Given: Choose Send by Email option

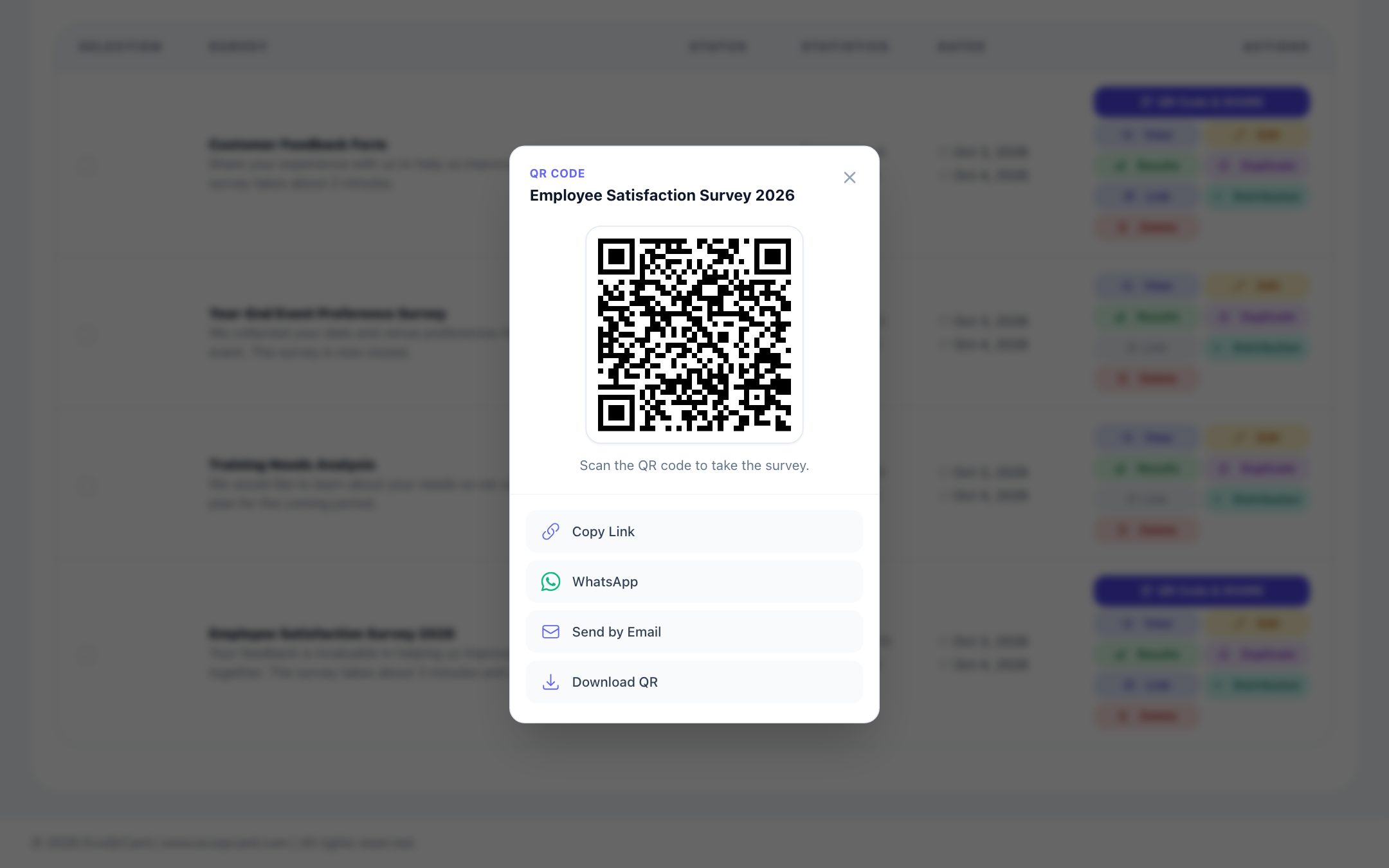Looking at the screenshot, I should click(694, 632).
